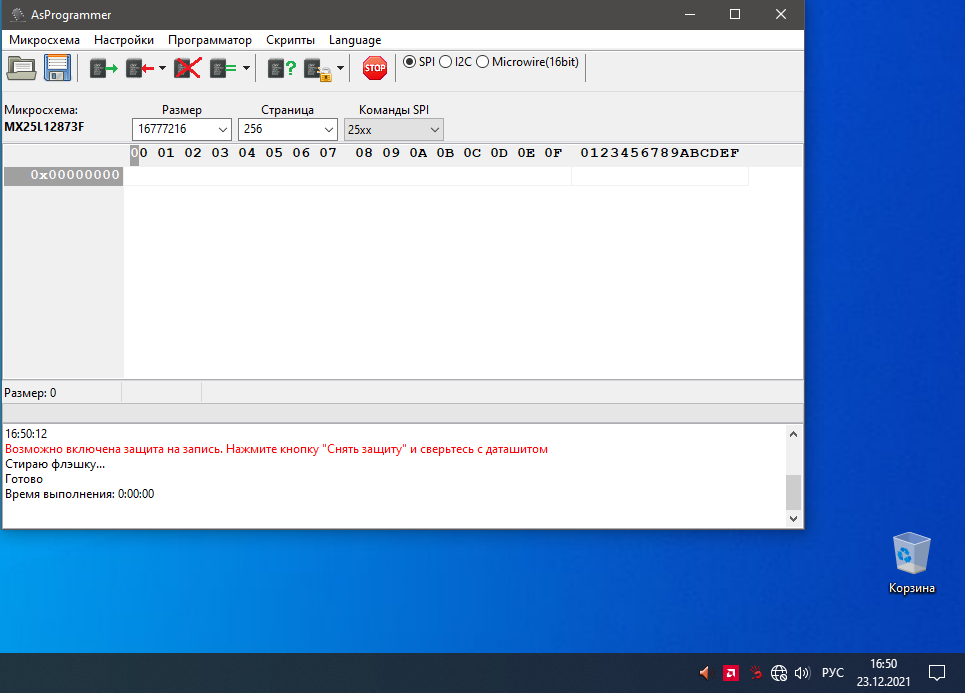Expand the Write chip dropdown arrow
The image size is (965, 693).
[x=162, y=68]
